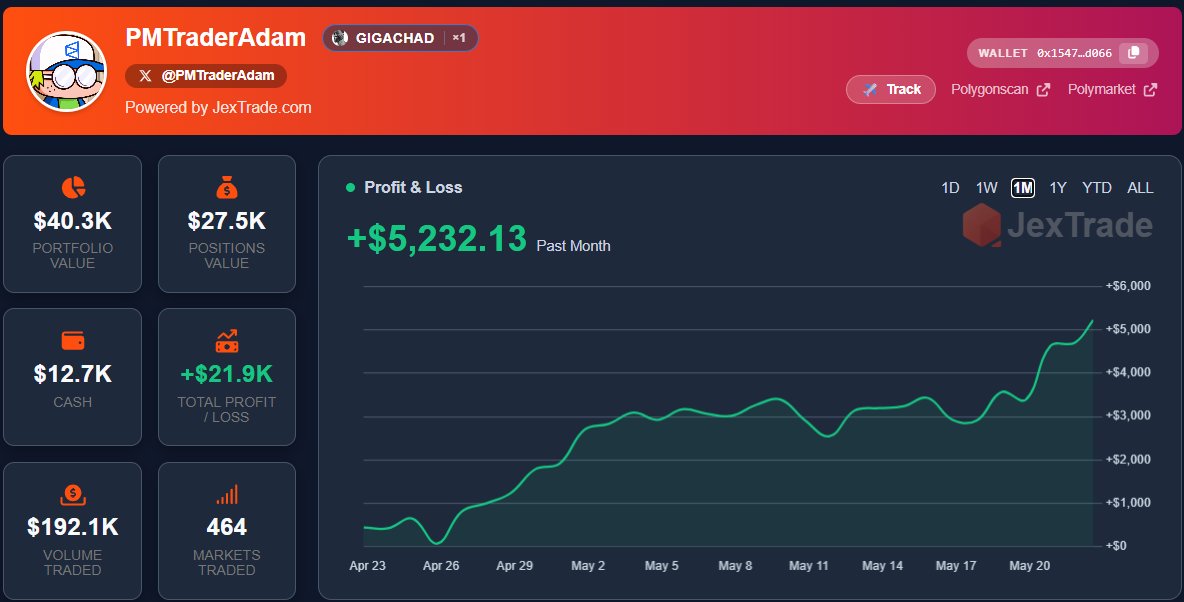Screen dimensions: 1184x602
Task: Click the GIGACHAD badge
Action: coord(400,38)
